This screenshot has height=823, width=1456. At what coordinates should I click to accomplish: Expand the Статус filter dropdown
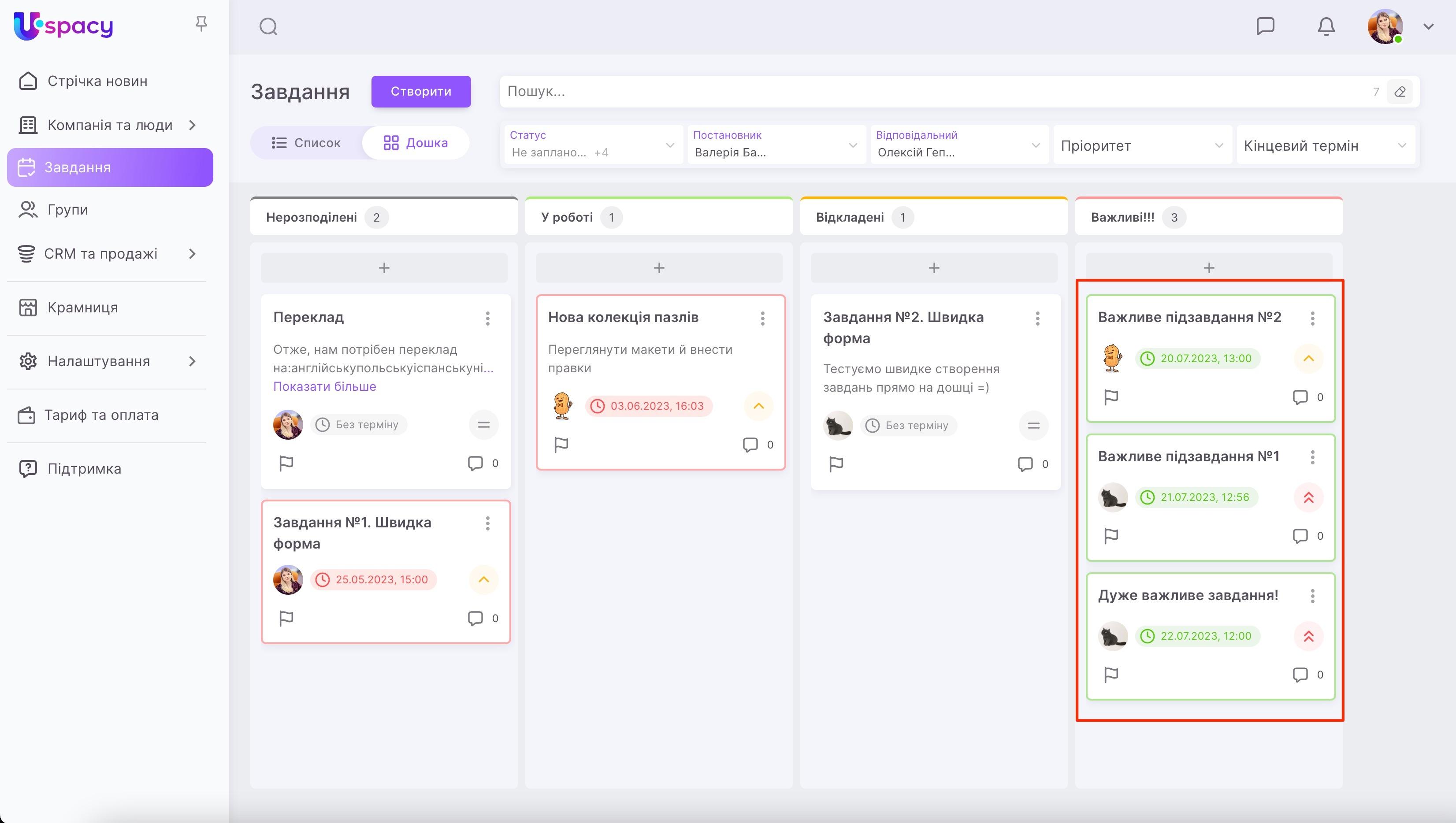593,145
